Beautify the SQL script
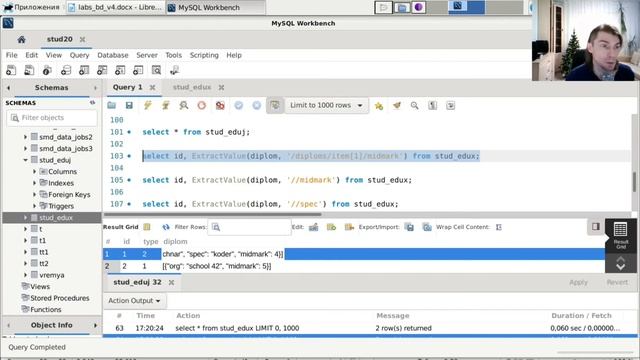This screenshot has width=640, height=360. (397, 105)
